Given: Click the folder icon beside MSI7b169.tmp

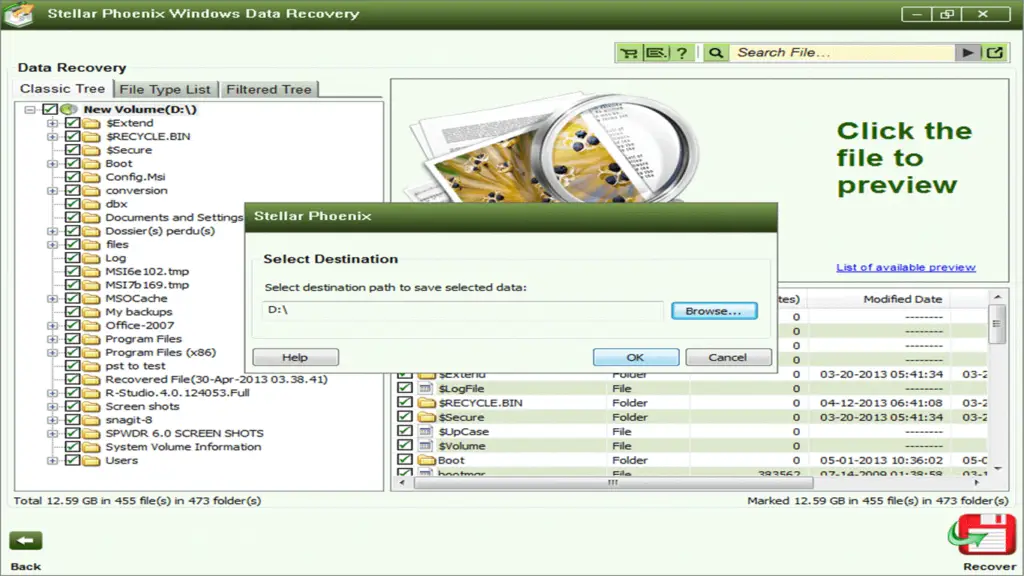Looking at the screenshot, I should [x=91, y=285].
